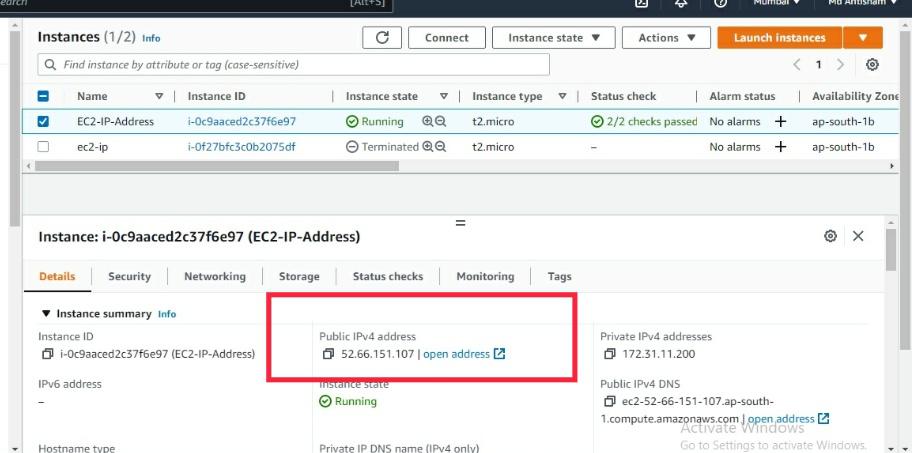This screenshot has width=912, height=453.
Task: Click the Status check column header
Action: tap(624, 97)
